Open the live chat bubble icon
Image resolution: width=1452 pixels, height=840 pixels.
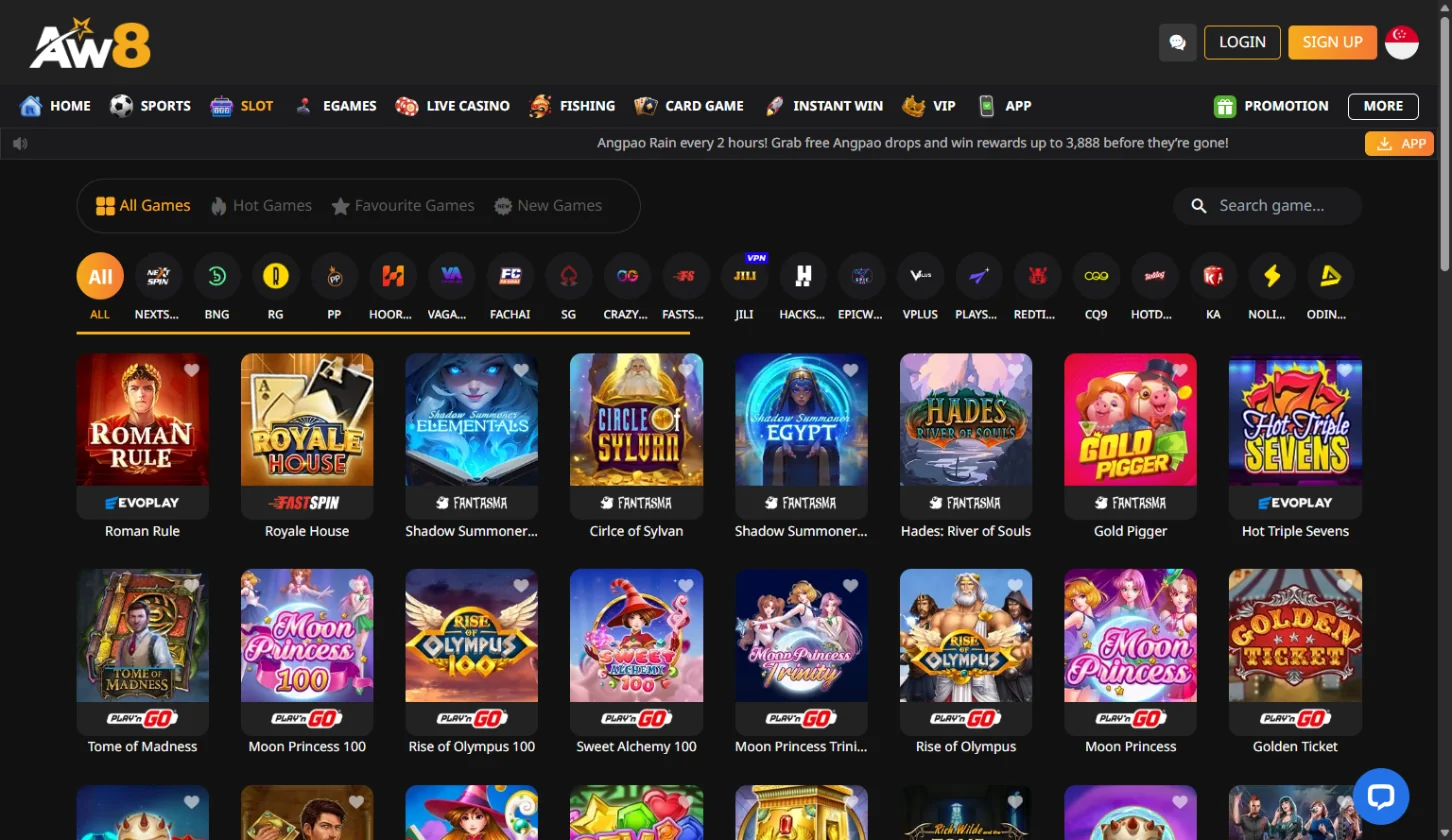[1381, 796]
